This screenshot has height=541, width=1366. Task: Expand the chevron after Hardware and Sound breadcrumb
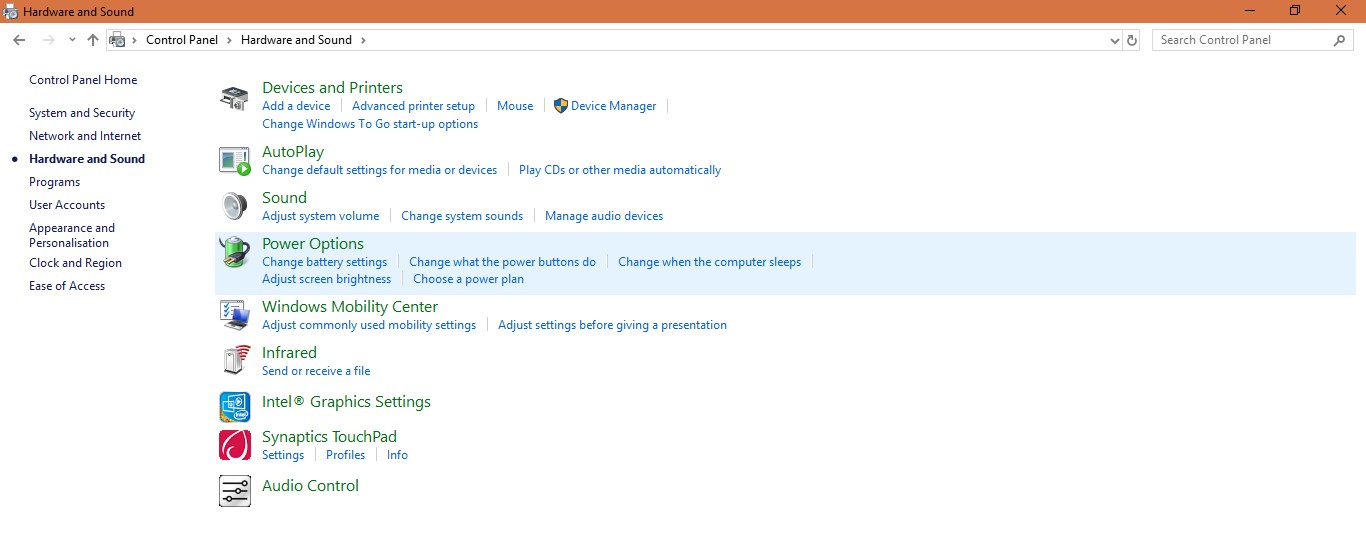coord(363,40)
